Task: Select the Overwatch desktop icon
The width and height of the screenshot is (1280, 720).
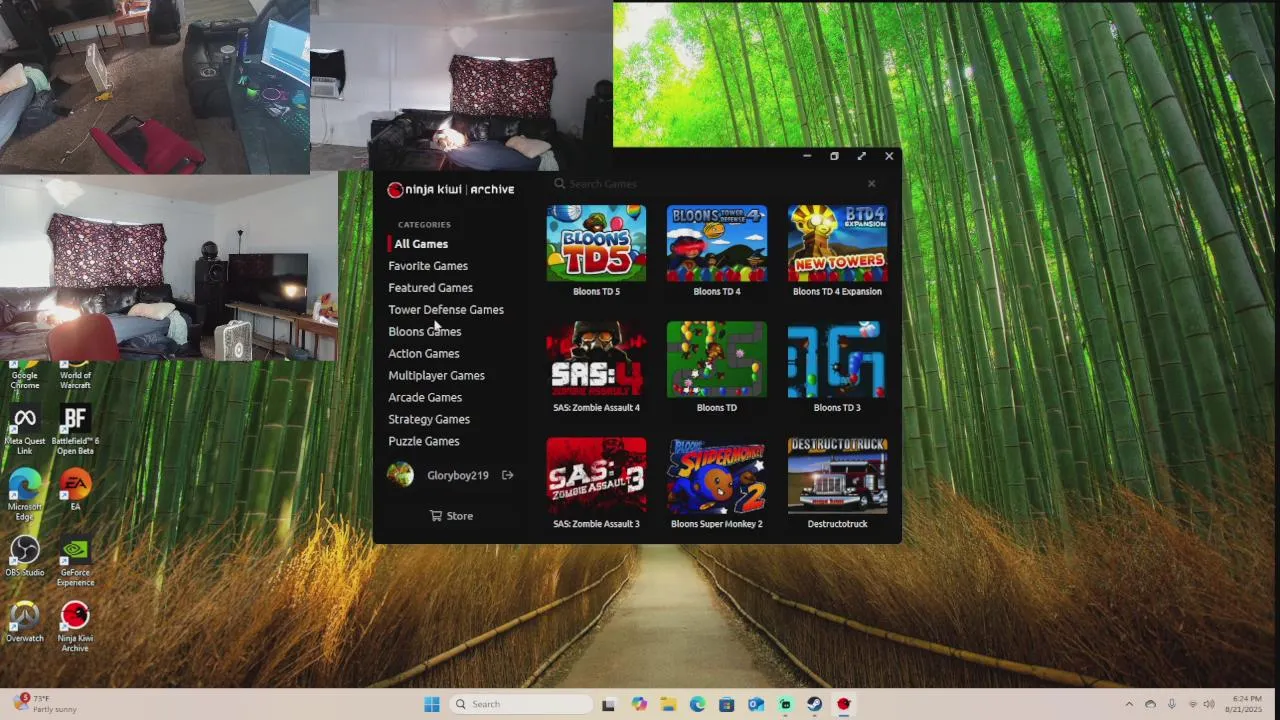Action: pyautogui.click(x=25, y=622)
